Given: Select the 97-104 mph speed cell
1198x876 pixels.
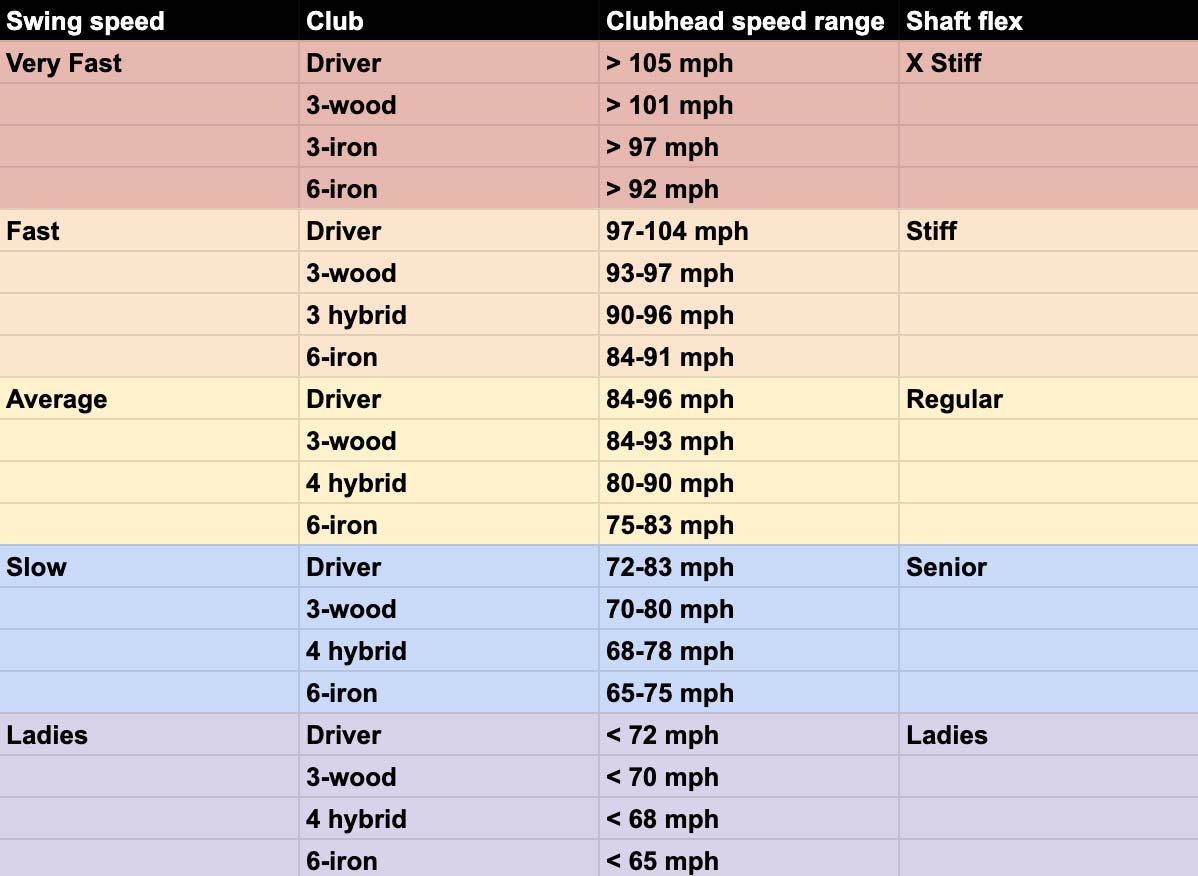Looking at the screenshot, I should (x=677, y=231).
